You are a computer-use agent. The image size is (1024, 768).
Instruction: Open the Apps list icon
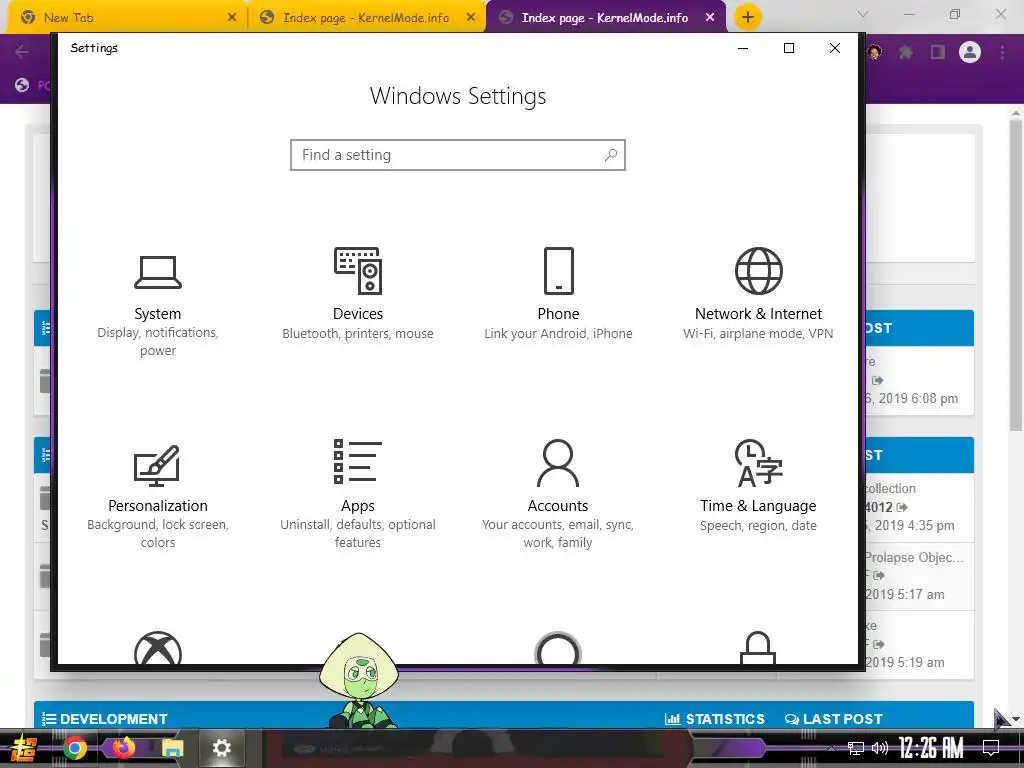[x=358, y=462]
